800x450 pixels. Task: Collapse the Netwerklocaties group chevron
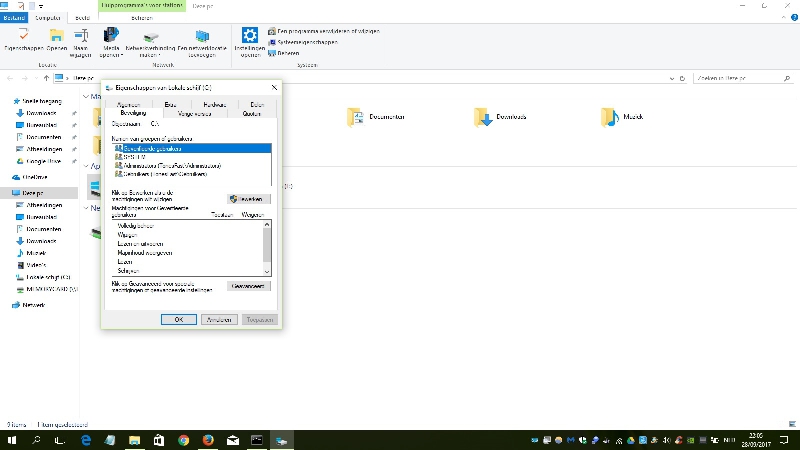85,208
